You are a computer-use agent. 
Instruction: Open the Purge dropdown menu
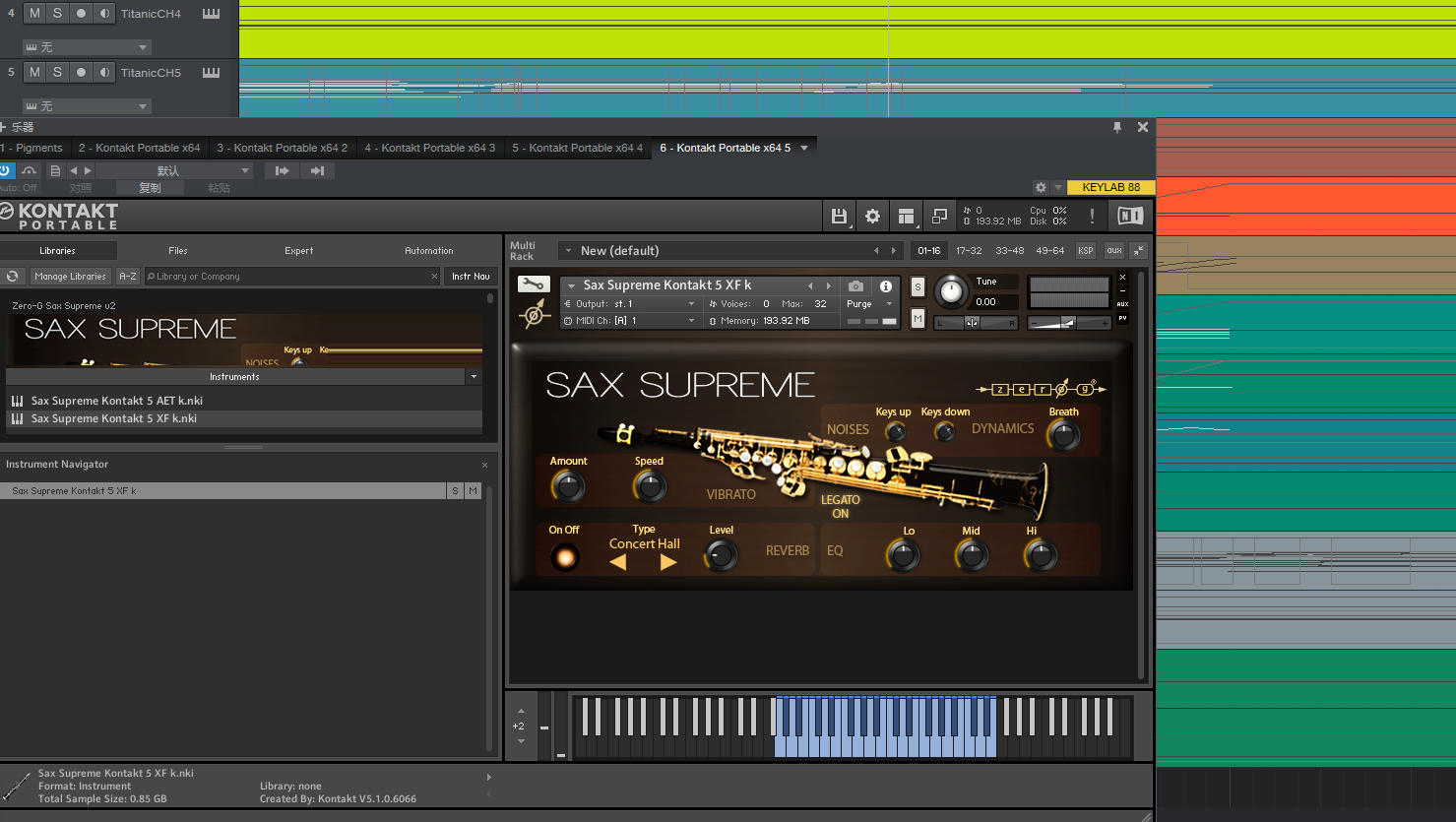(x=869, y=304)
